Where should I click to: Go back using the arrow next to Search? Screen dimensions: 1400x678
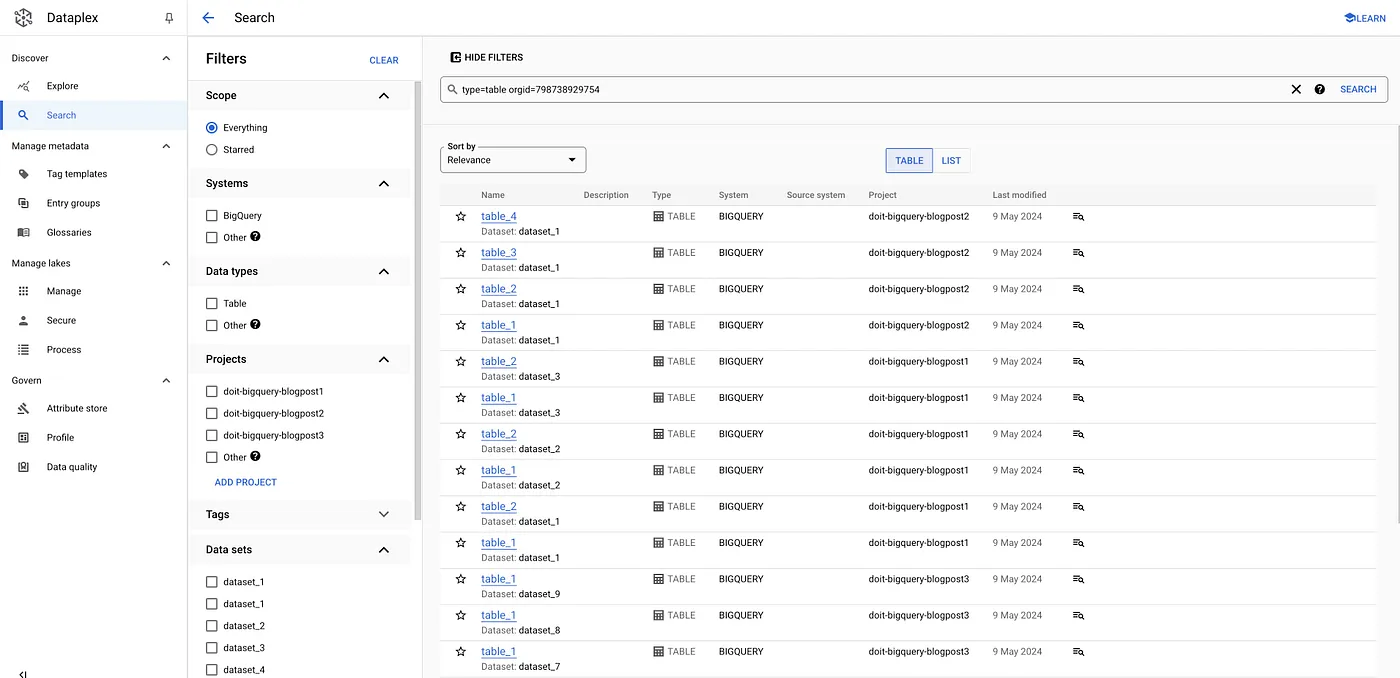tap(208, 17)
